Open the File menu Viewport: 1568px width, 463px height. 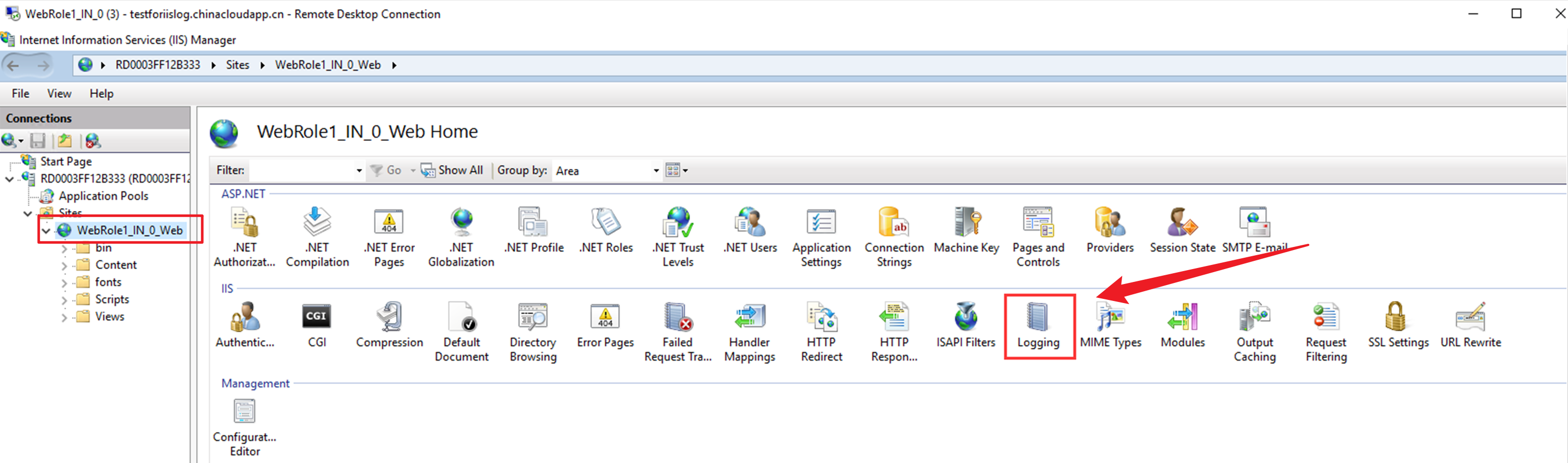pyautogui.click(x=20, y=94)
